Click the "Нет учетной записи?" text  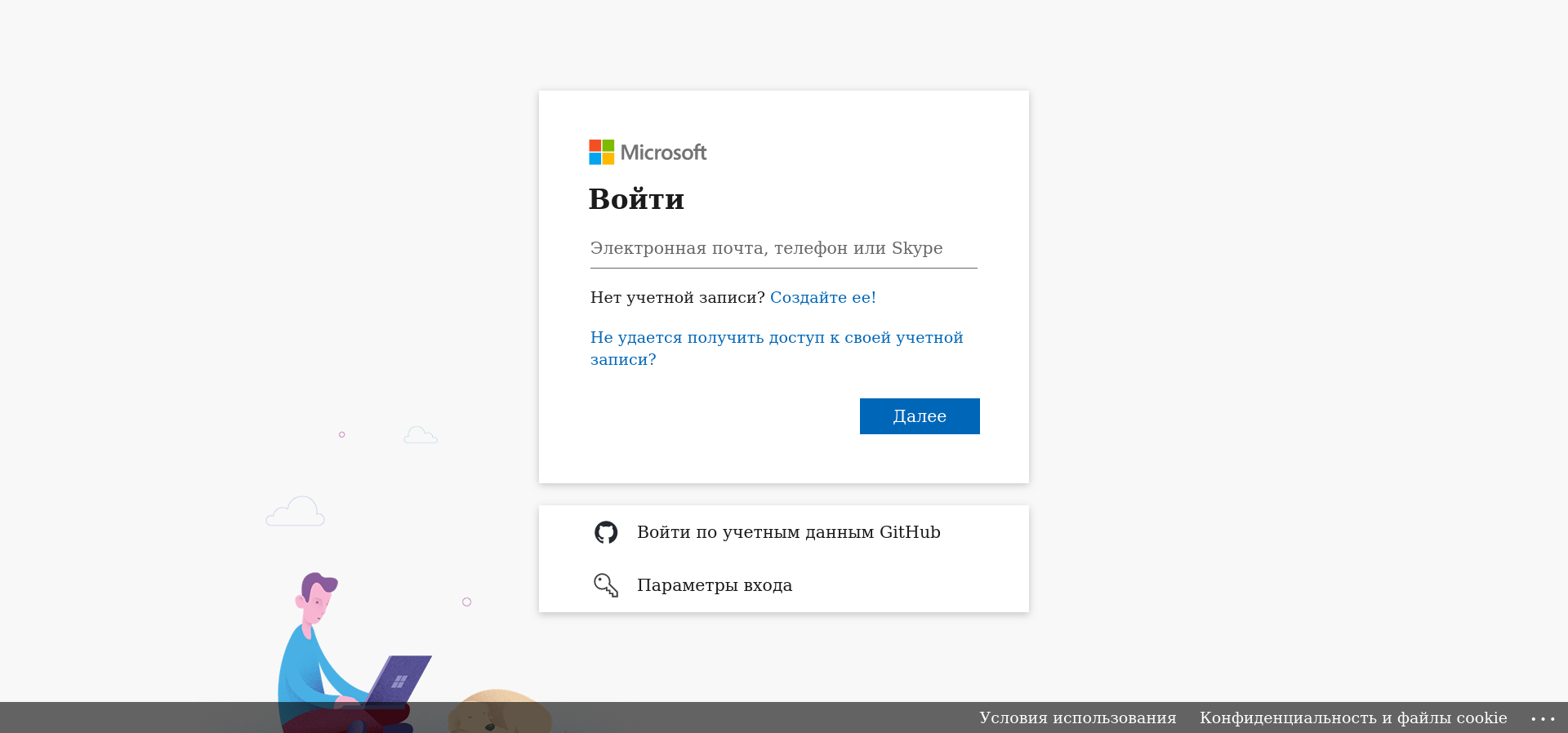678,297
